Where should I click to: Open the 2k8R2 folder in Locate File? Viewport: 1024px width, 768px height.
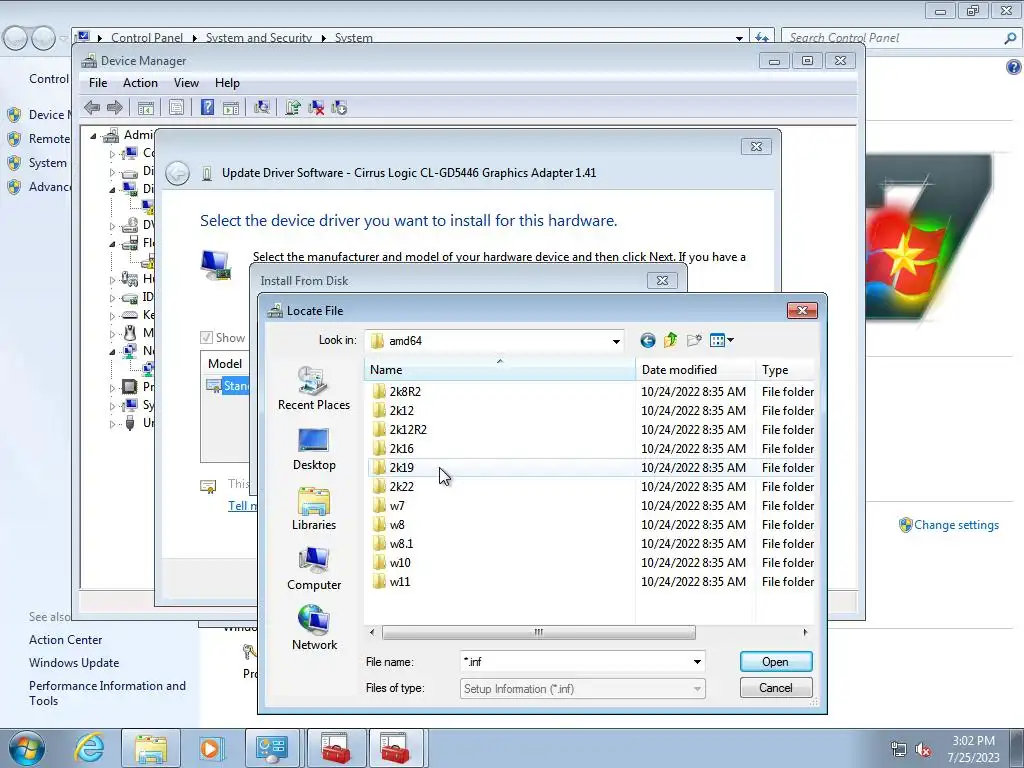pyautogui.click(x=405, y=392)
